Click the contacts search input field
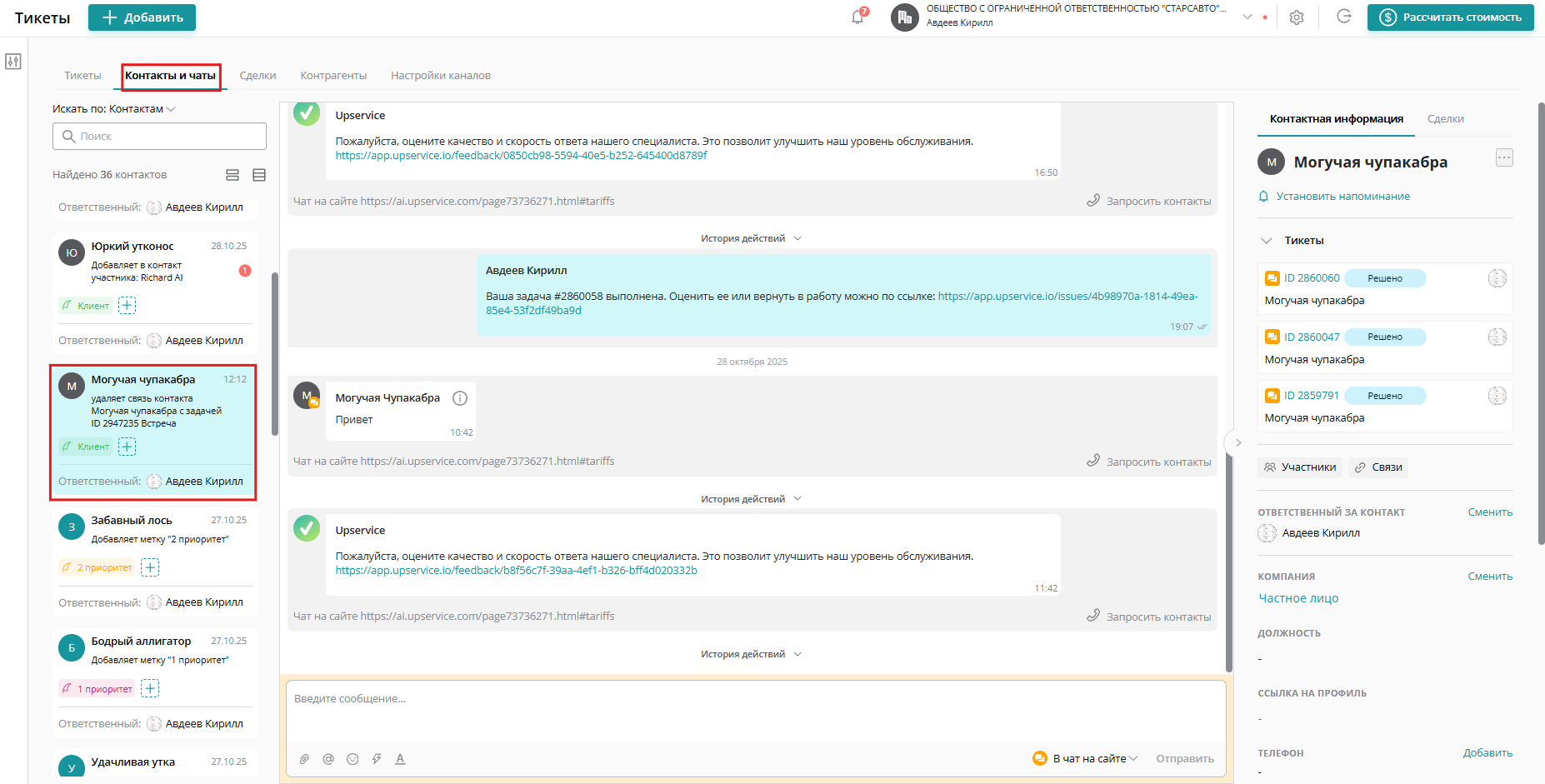 (x=159, y=136)
